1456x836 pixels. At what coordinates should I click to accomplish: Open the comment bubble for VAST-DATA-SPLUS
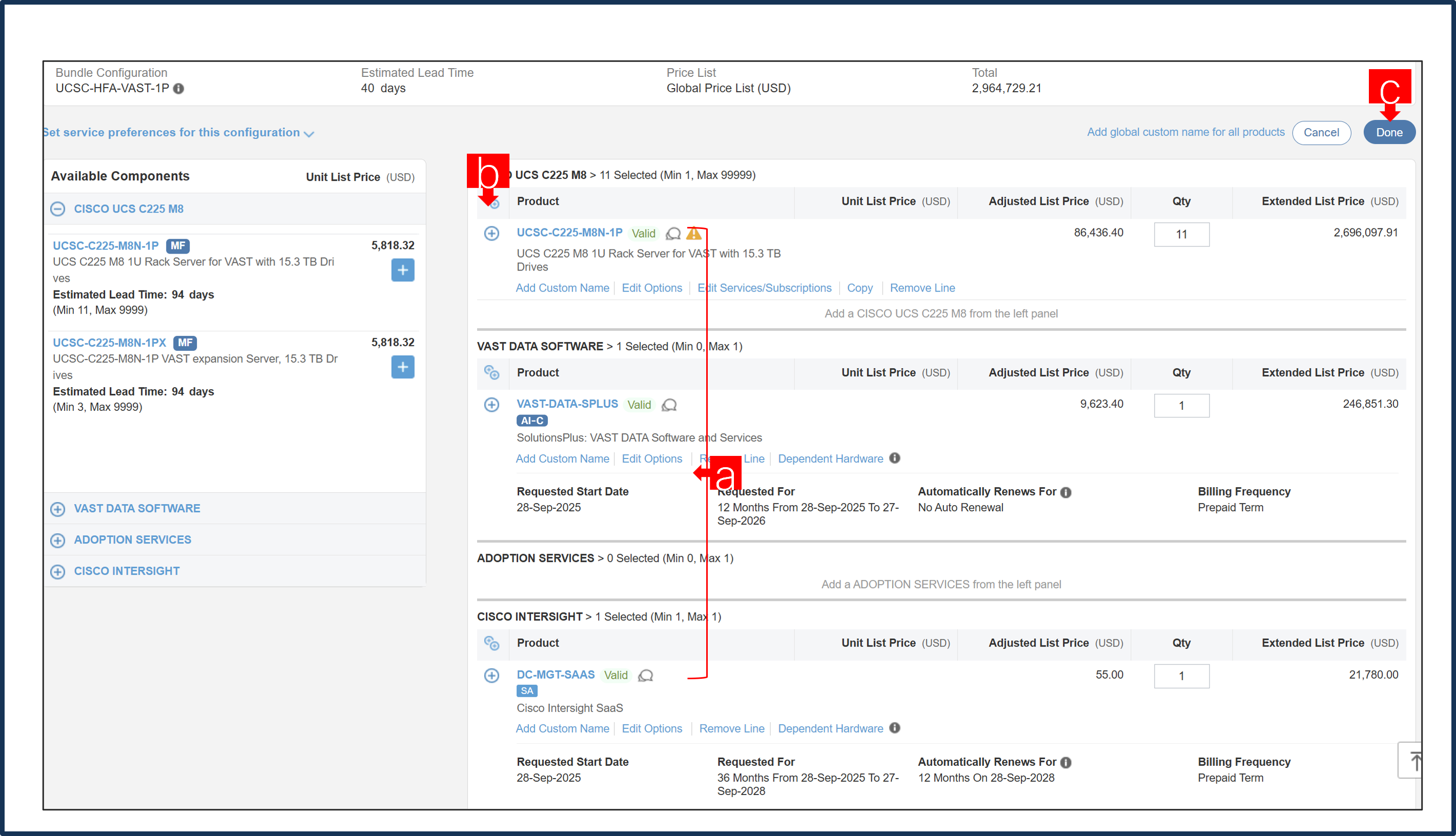click(x=669, y=405)
